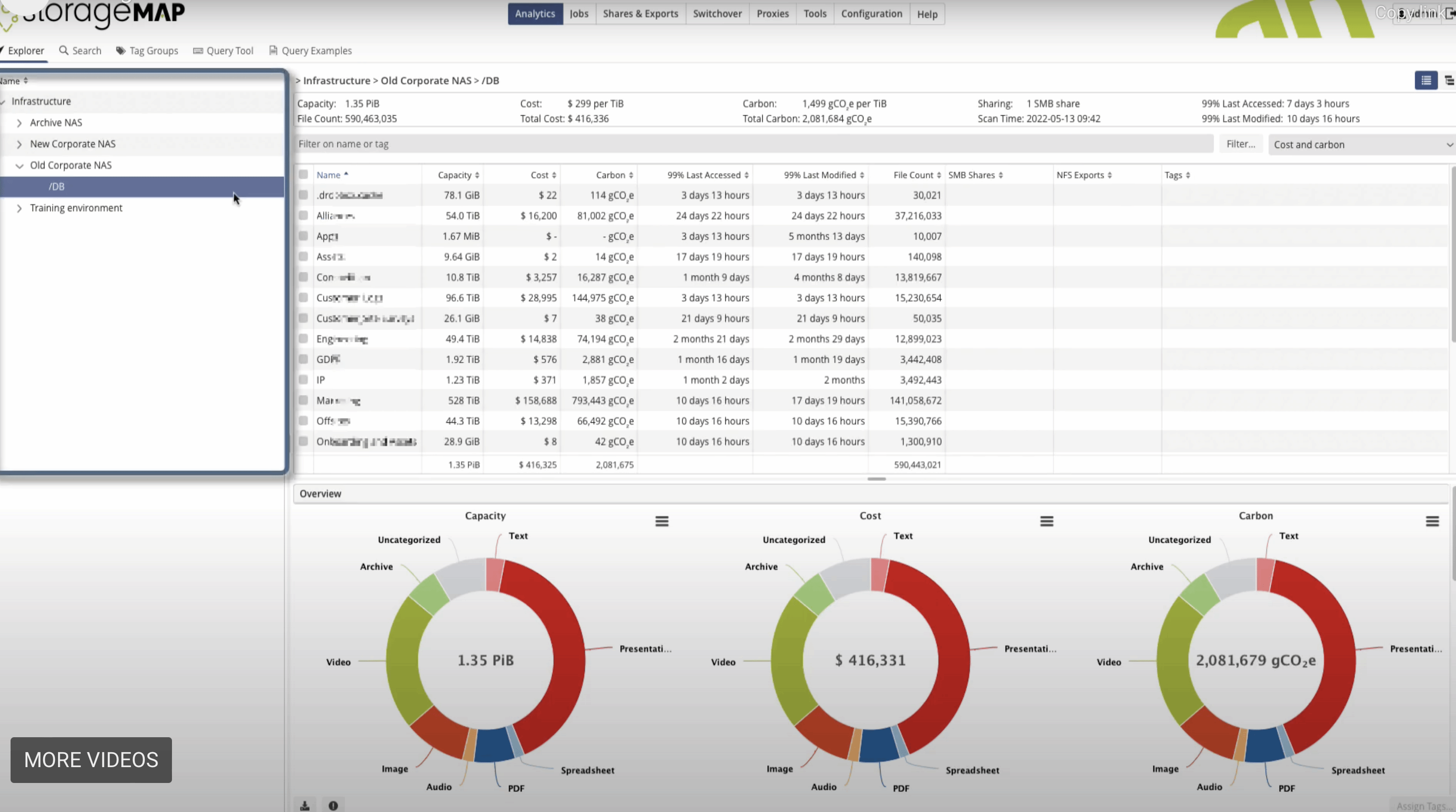Click the MORE VIDEOS button
1456x812 pixels.
pyautogui.click(x=91, y=760)
